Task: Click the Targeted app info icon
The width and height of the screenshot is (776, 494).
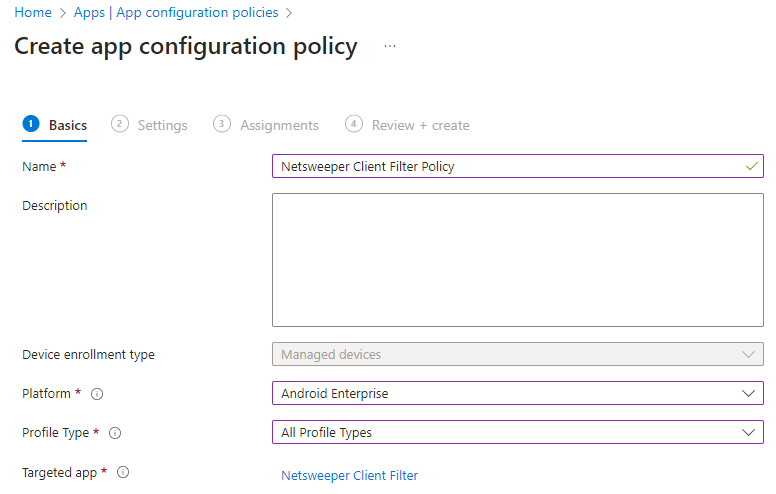Action: (123, 472)
